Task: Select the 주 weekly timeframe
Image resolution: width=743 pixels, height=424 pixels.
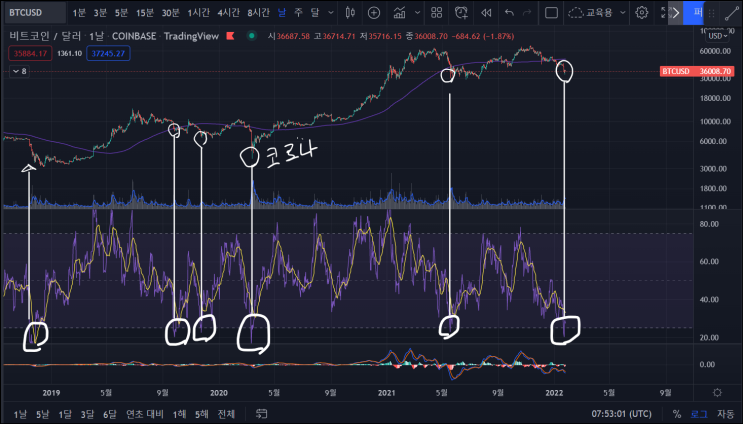Action: pos(298,13)
